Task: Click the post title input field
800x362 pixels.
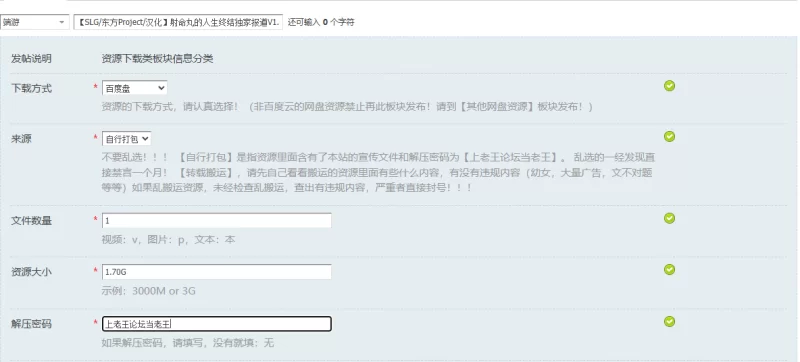Action: pos(178,22)
